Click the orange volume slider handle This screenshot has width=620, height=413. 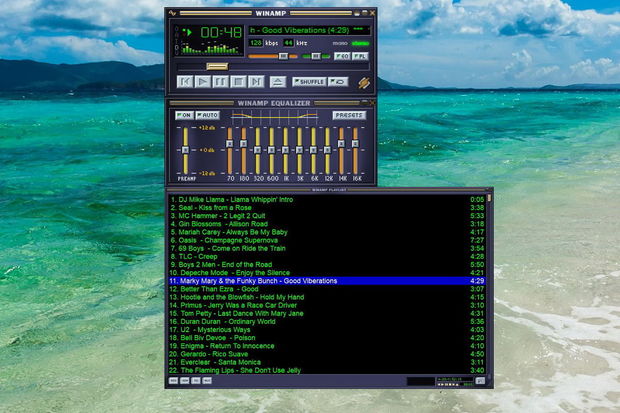click(283, 56)
